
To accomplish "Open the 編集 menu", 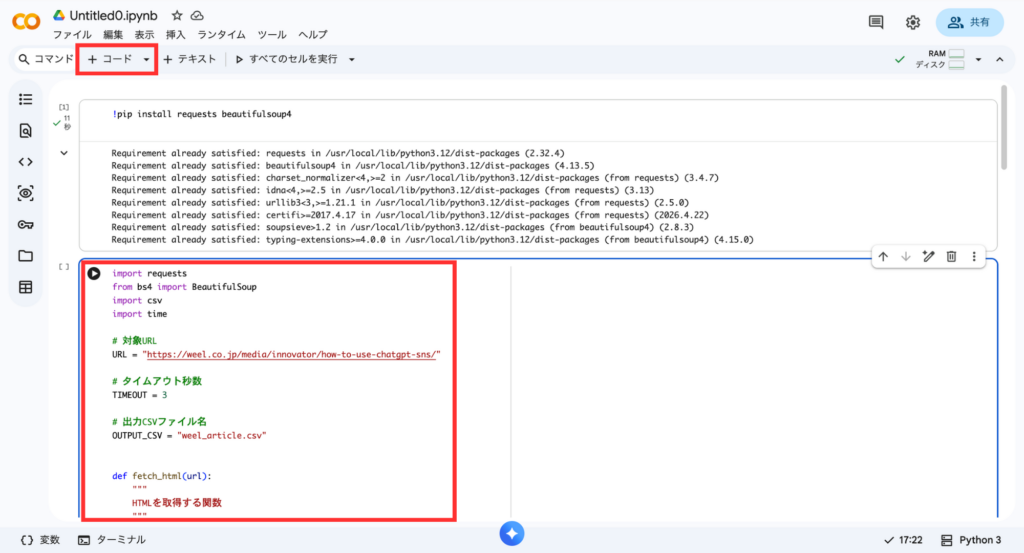I will coord(113,35).
